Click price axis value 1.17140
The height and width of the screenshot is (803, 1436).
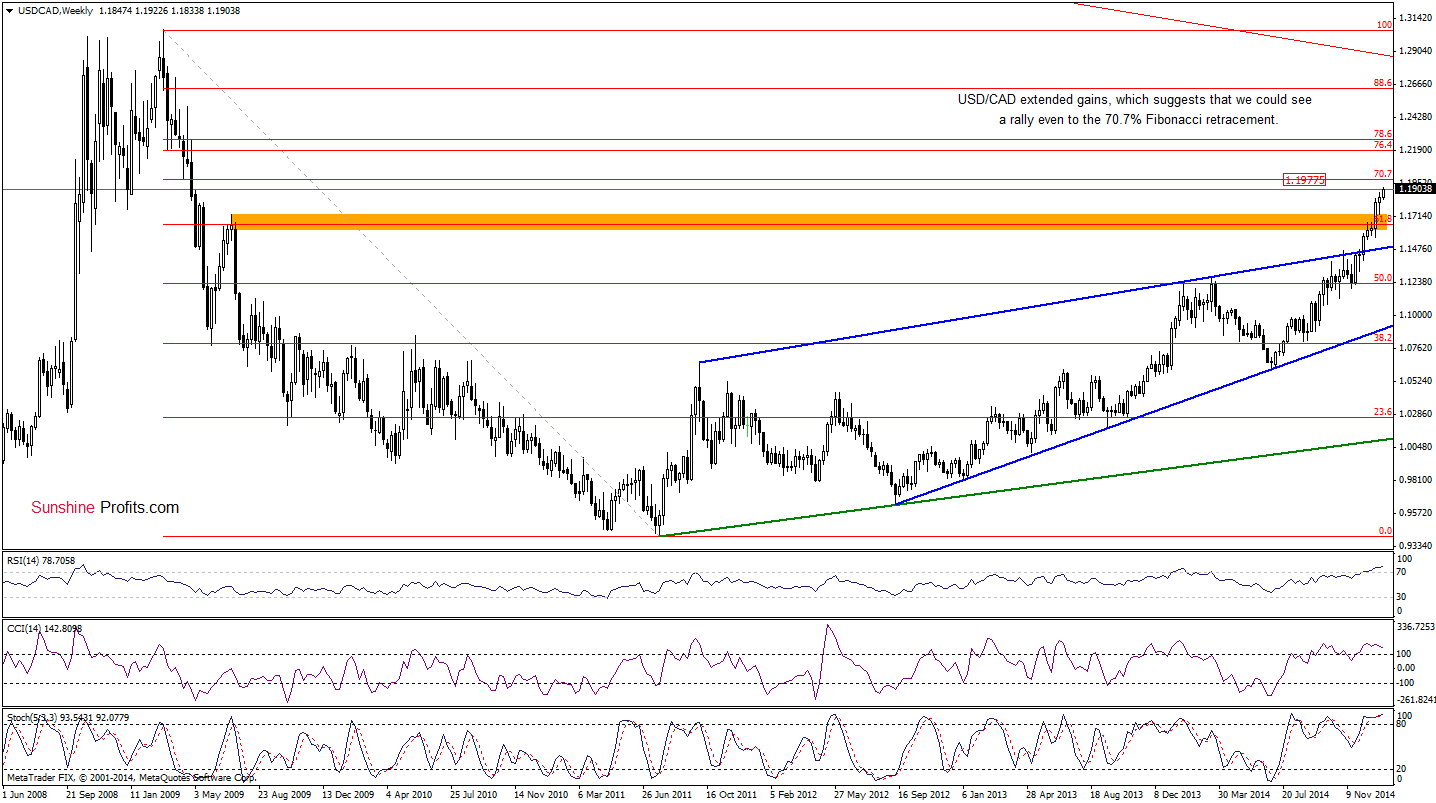point(1416,216)
